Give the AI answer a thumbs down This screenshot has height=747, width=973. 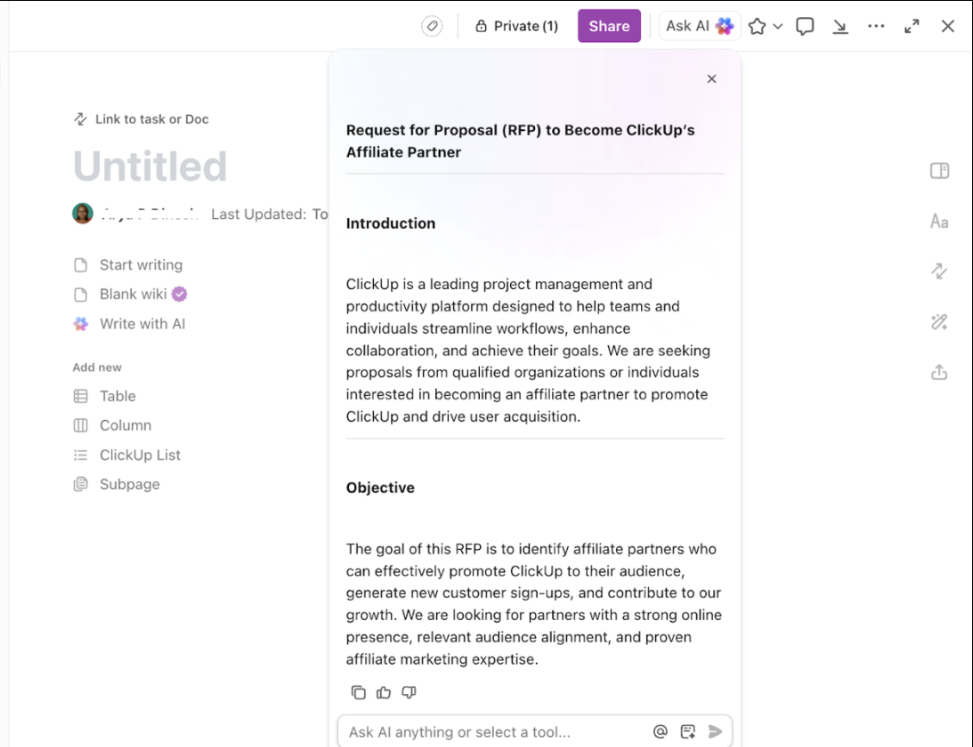pos(408,692)
